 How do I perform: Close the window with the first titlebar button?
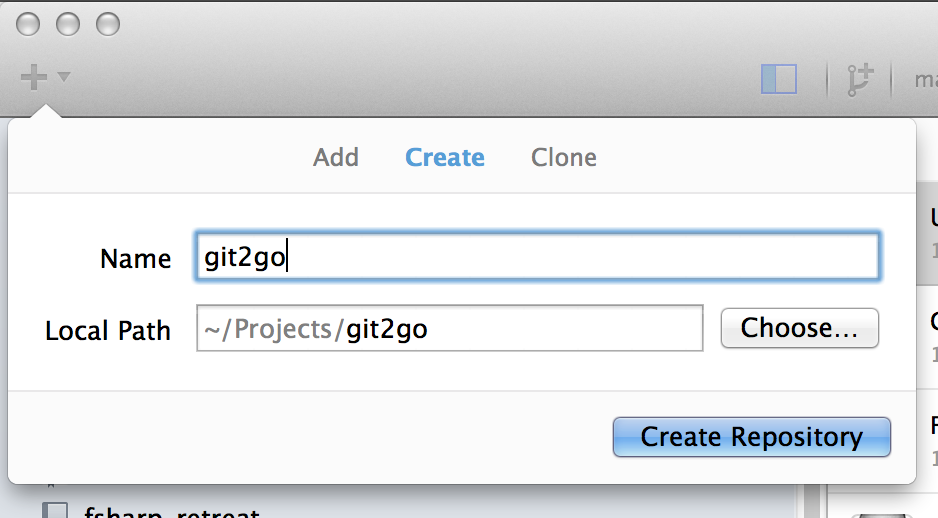point(28,24)
